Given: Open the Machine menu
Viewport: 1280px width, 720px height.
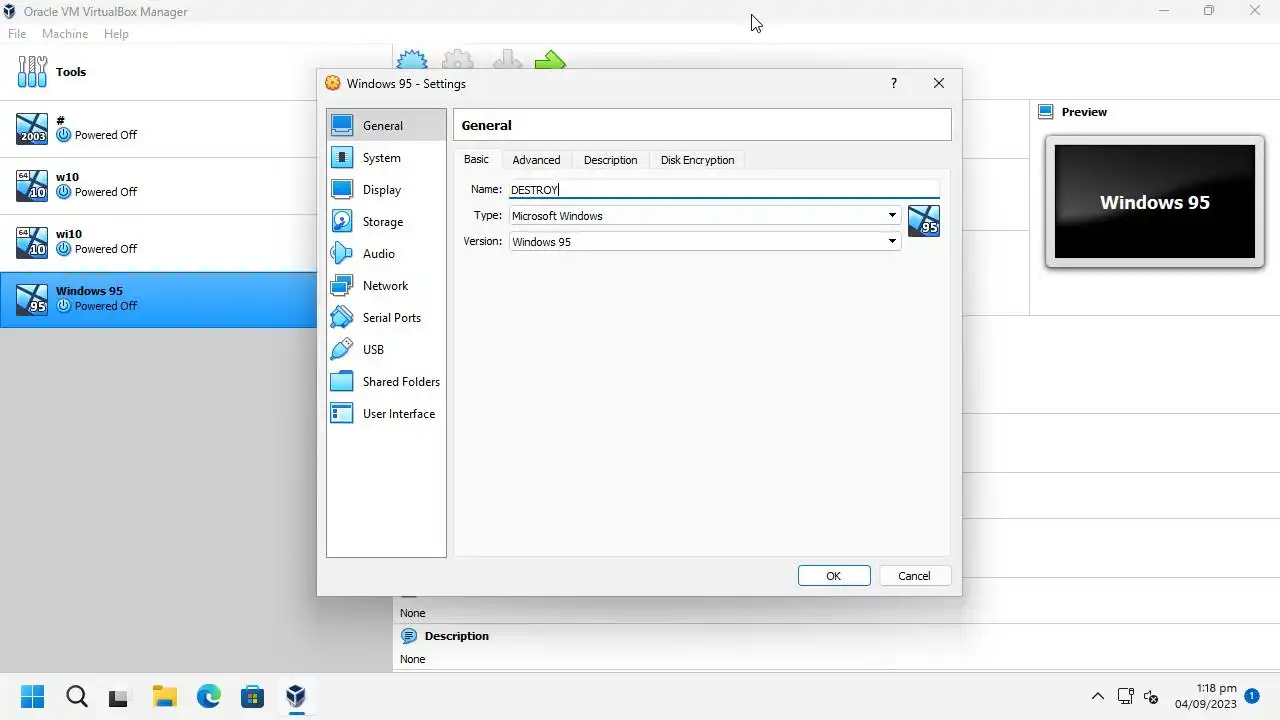Looking at the screenshot, I should [65, 33].
